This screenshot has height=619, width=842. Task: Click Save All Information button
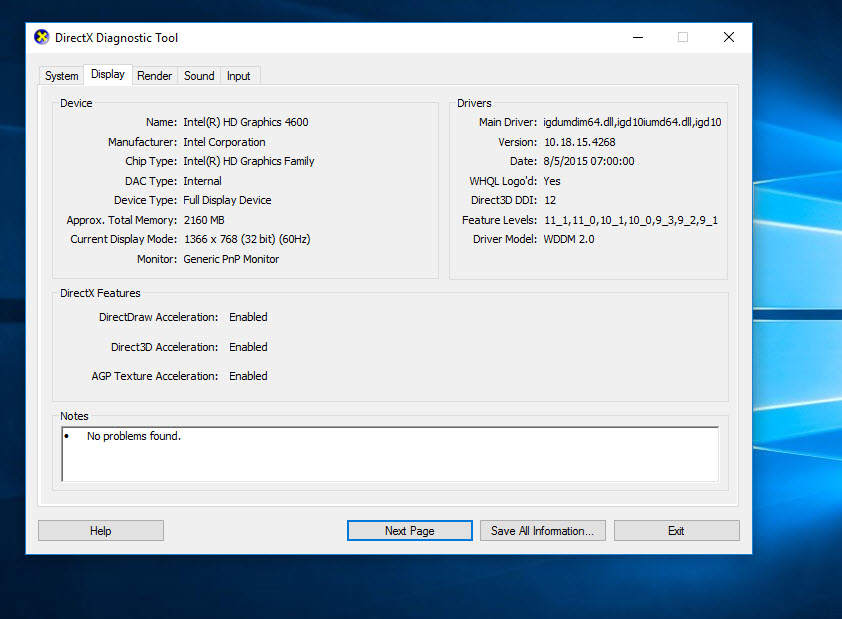542,530
